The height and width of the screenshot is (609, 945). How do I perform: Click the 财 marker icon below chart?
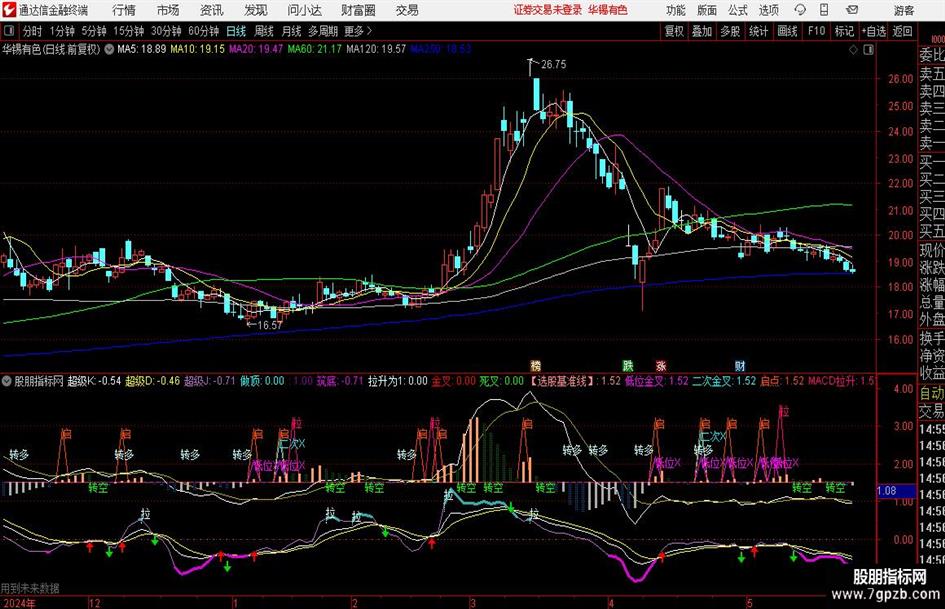click(x=739, y=365)
